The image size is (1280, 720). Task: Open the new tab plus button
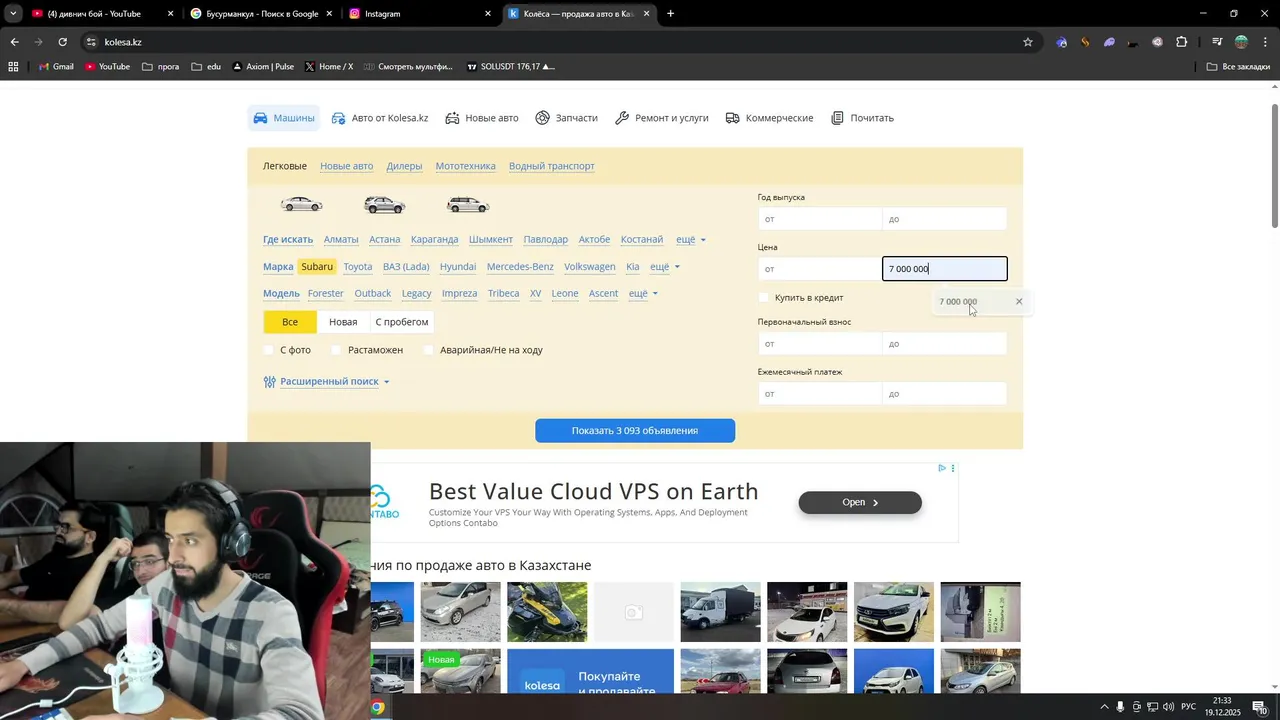click(670, 14)
